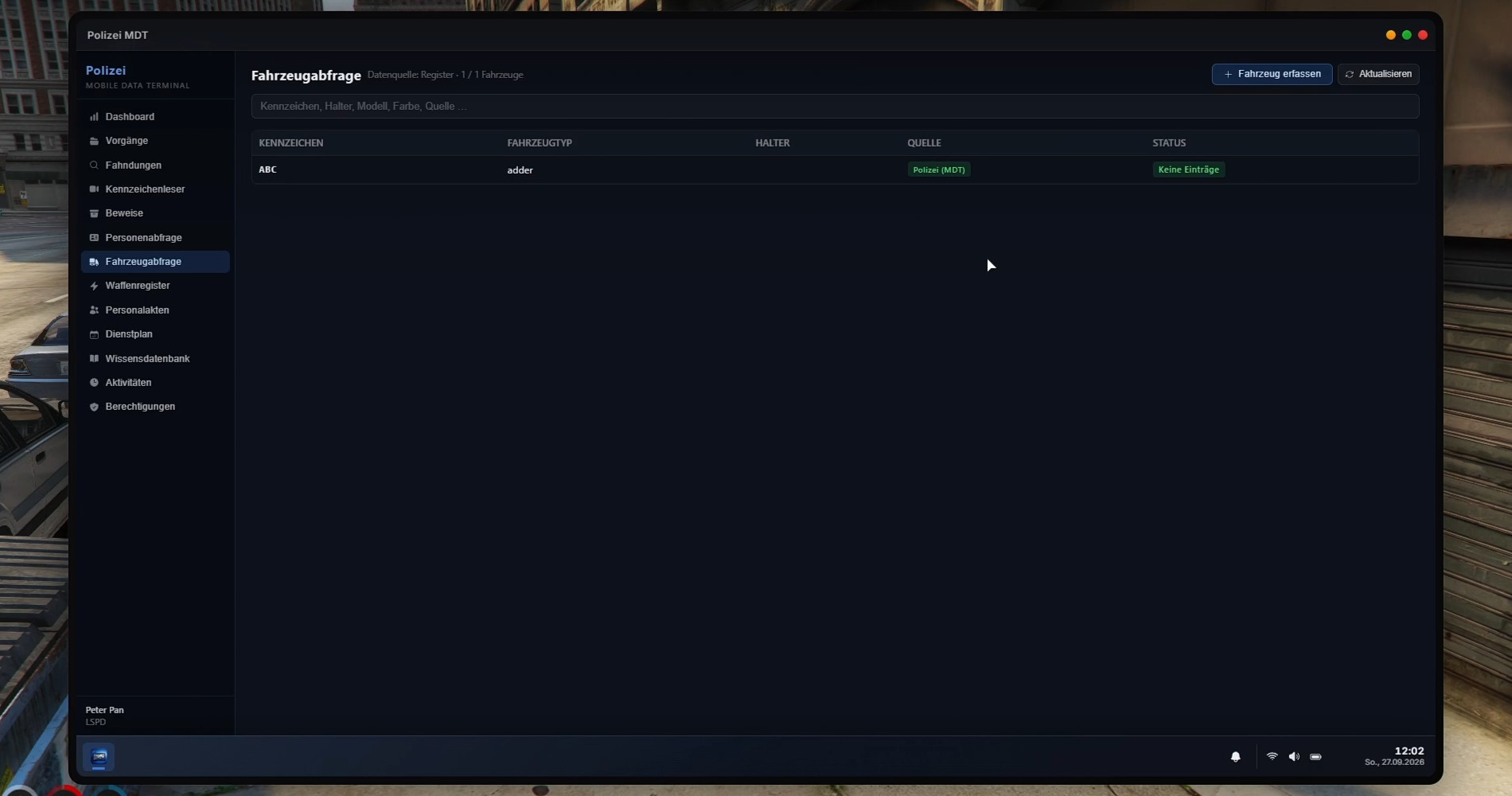Open Personenabfrage from the sidebar
The height and width of the screenshot is (796, 1512).
point(155,237)
